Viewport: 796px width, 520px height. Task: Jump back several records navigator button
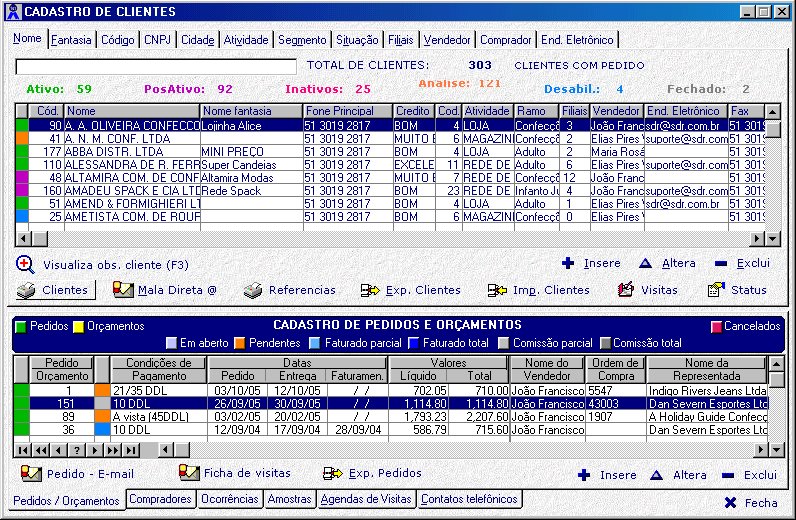(41, 450)
